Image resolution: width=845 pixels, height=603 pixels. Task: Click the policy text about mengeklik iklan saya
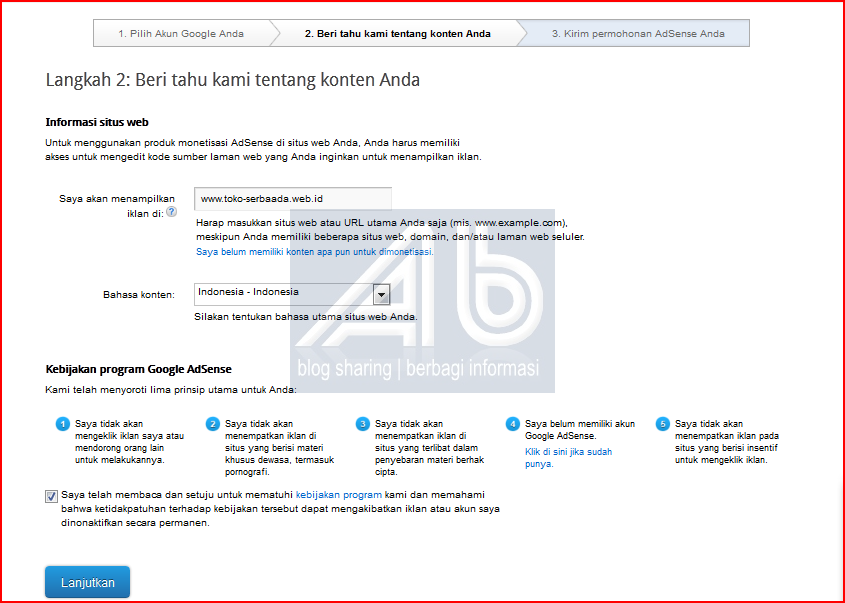[x=129, y=442]
